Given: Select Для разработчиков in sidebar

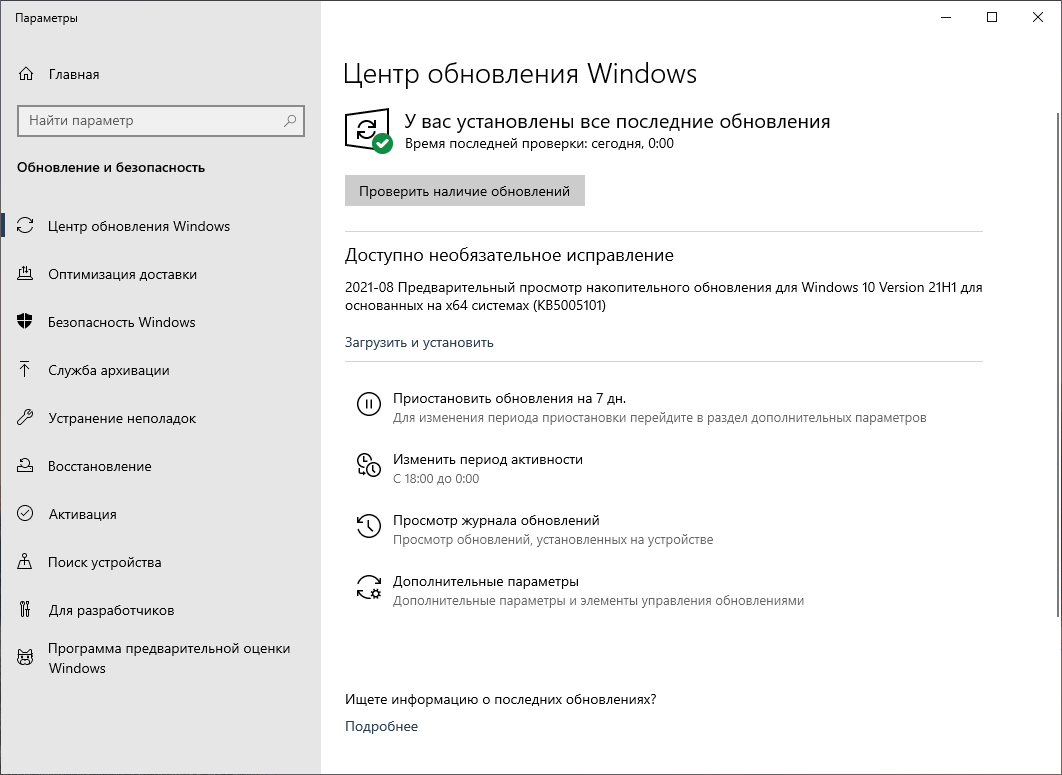Looking at the screenshot, I should click(111, 610).
